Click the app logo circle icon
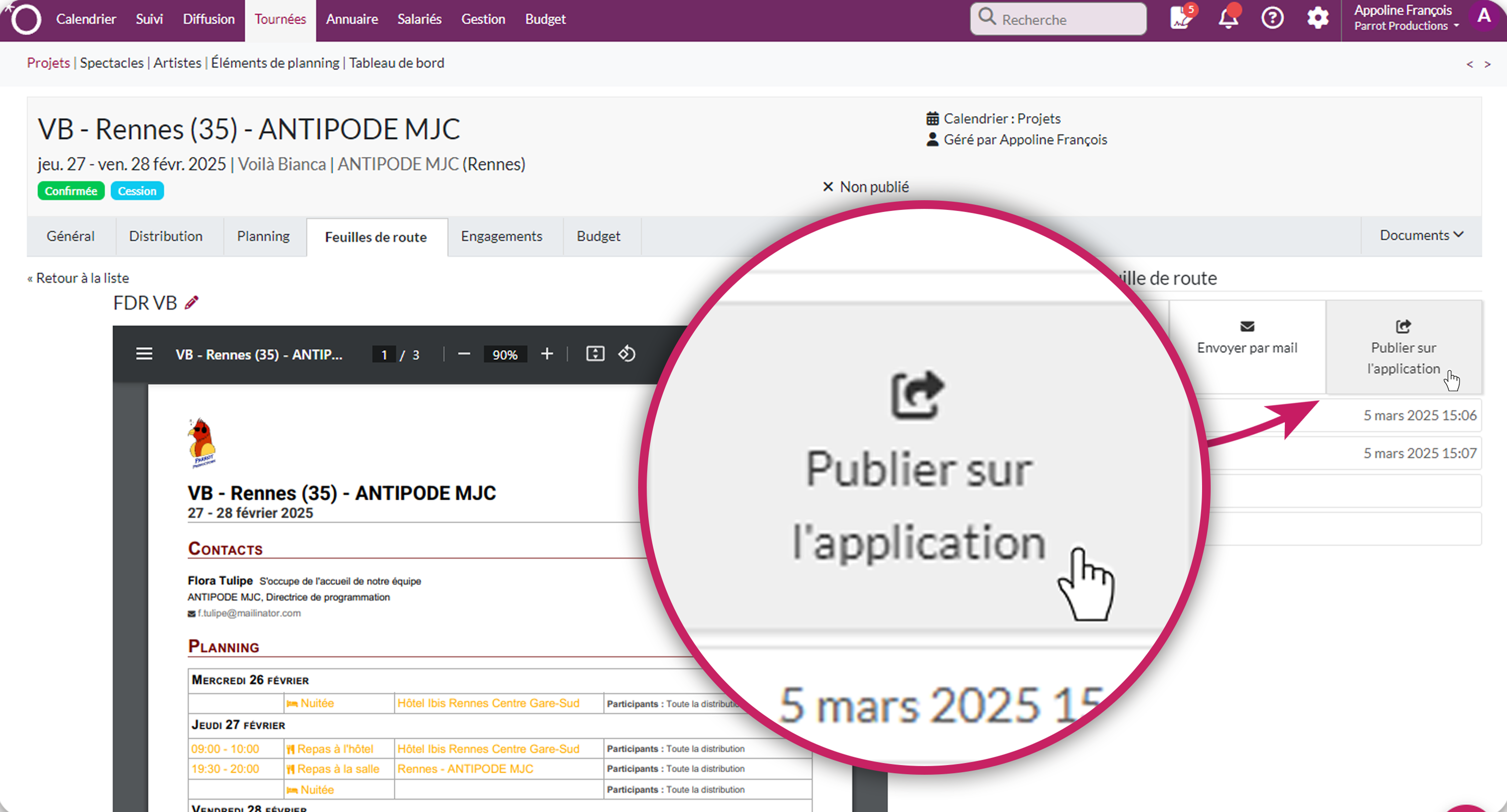Viewport: 1507px width, 812px height. click(26, 19)
